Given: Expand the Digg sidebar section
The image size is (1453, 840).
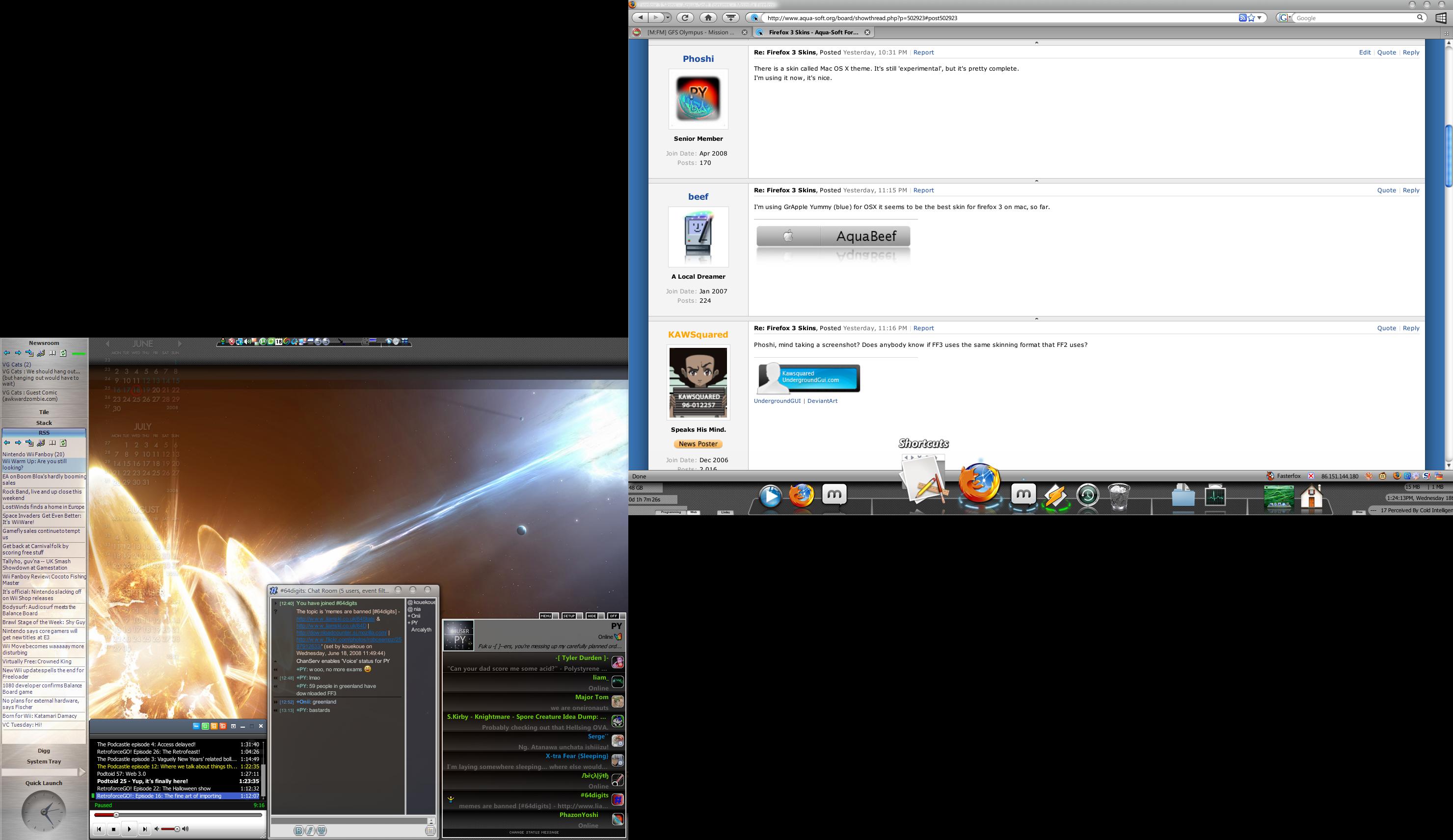Looking at the screenshot, I should point(44,751).
